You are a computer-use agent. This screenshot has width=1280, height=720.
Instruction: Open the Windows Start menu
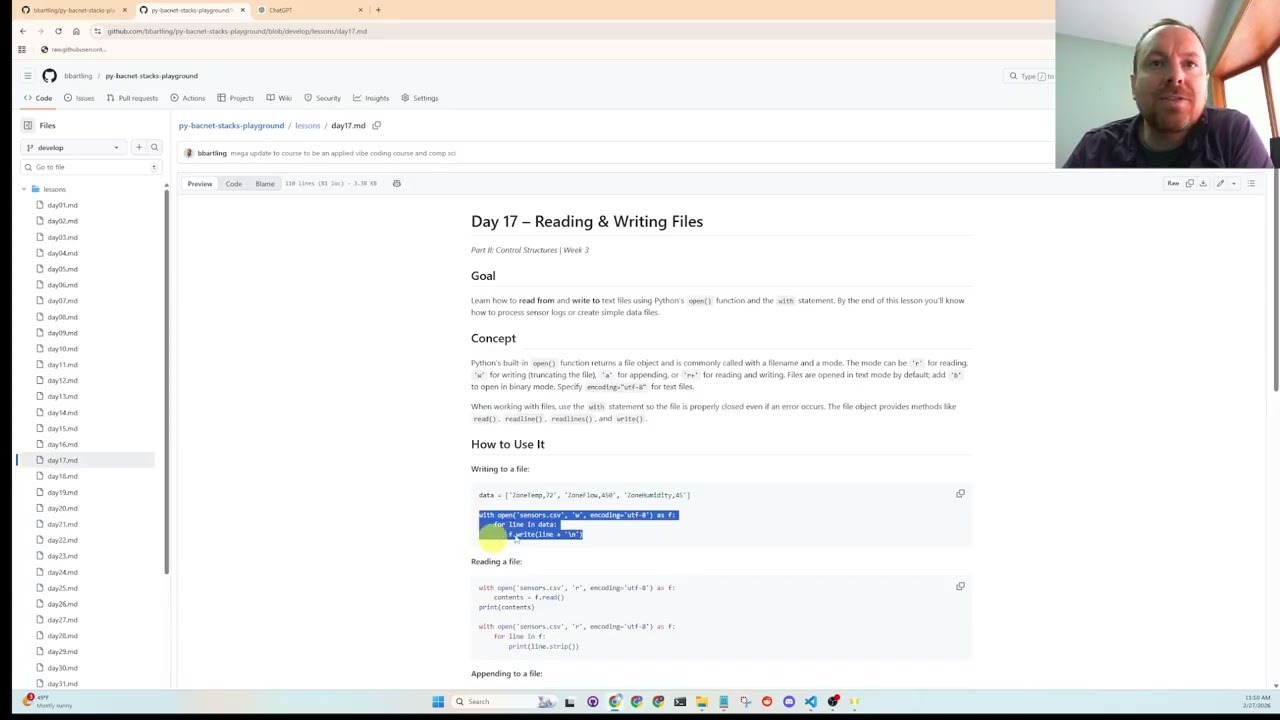pyautogui.click(x=437, y=702)
